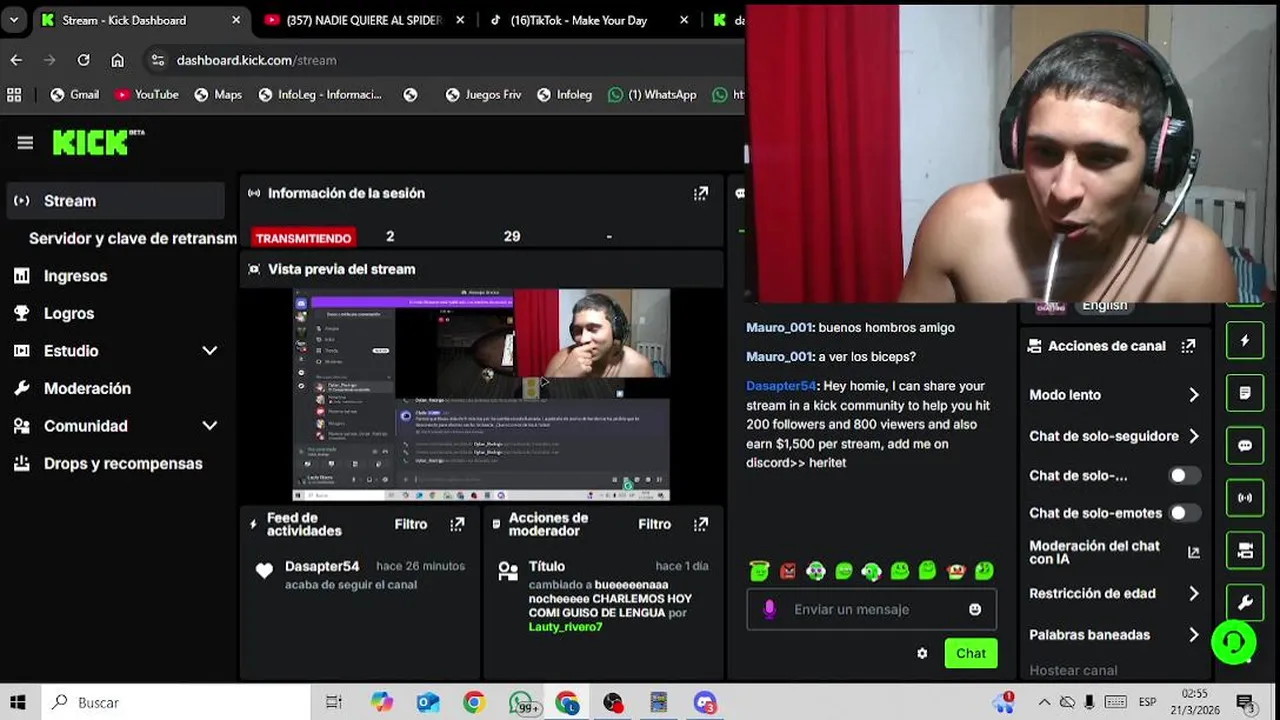Click the purple microphone icon in chat input
The image size is (1280, 720).
[769, 609]
